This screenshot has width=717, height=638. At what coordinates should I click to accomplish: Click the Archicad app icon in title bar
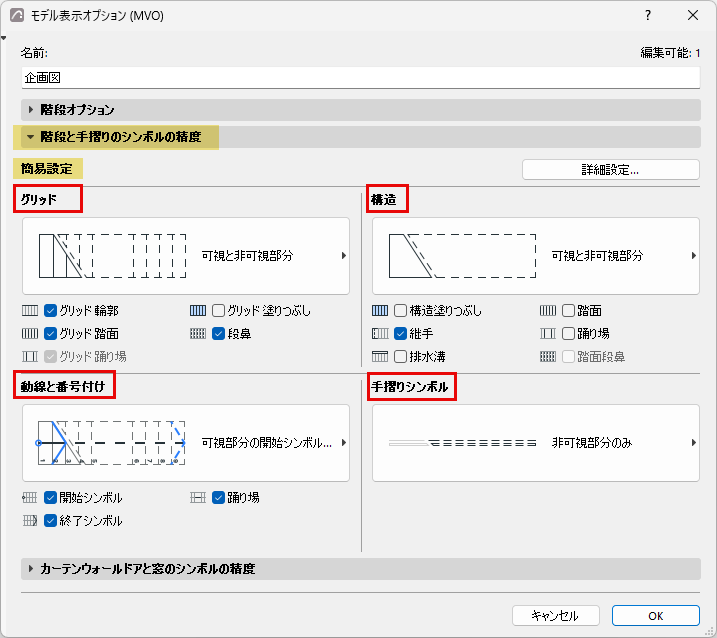point(17,15)
